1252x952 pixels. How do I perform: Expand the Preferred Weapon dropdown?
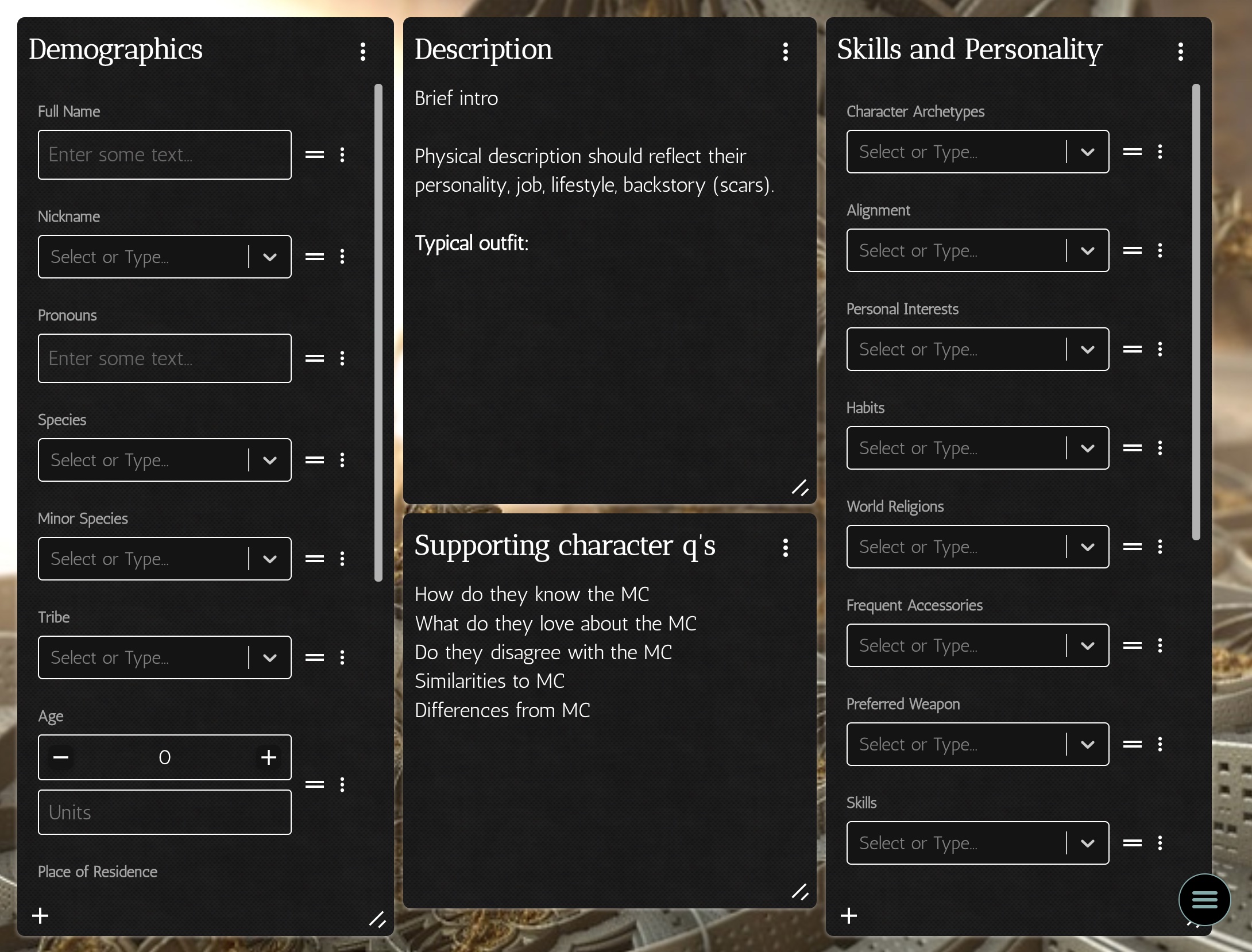(1088, 744)
